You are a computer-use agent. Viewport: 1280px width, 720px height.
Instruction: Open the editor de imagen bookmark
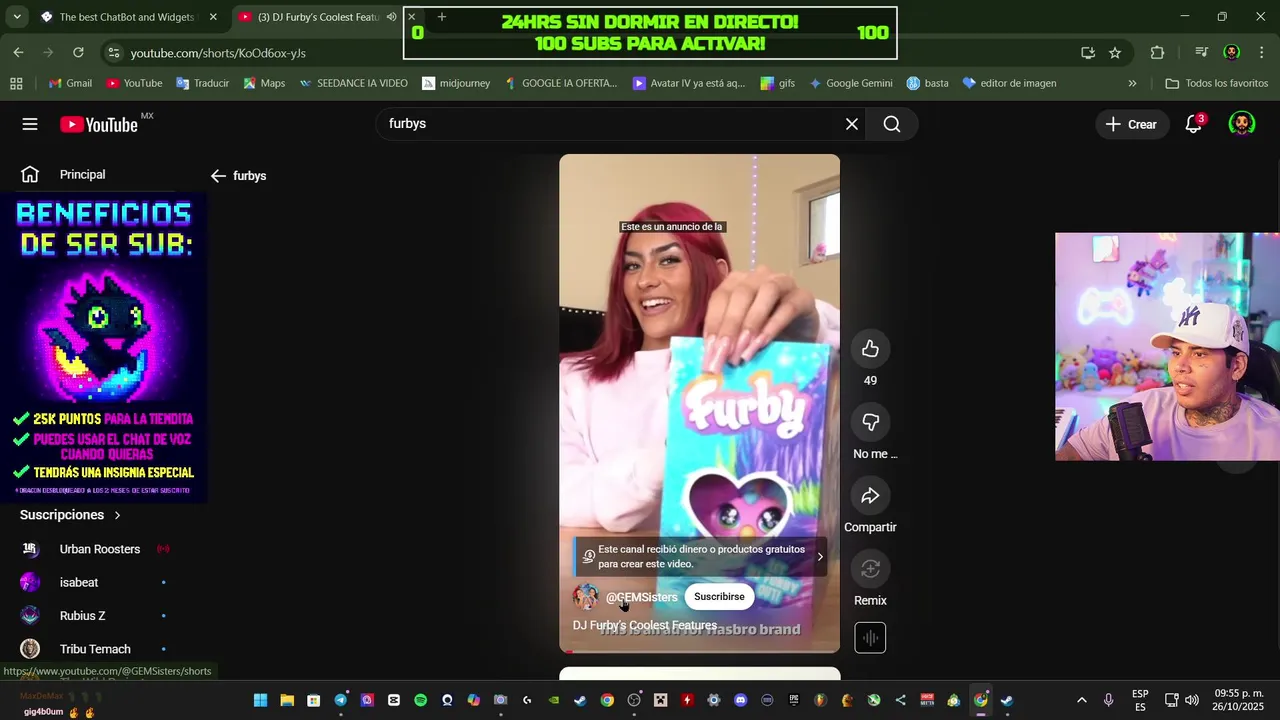click(x=1009, y=84)
